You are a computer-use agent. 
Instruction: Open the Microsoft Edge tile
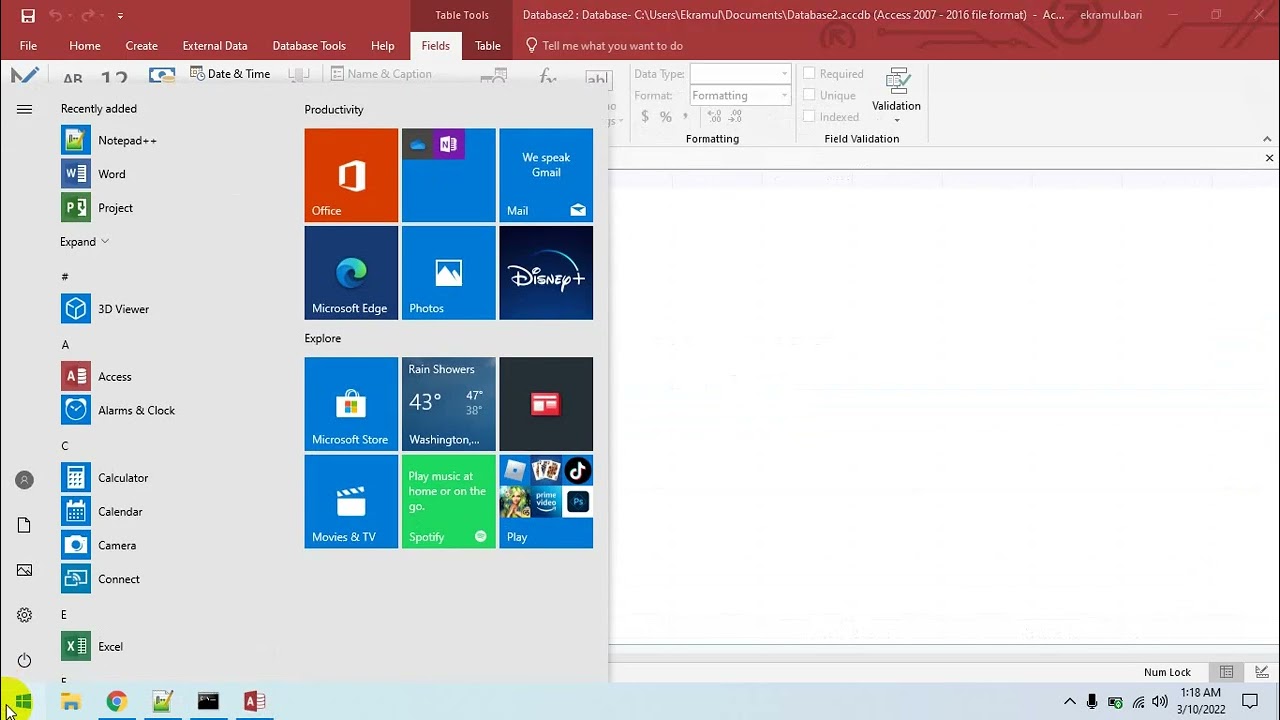[351, 273]
